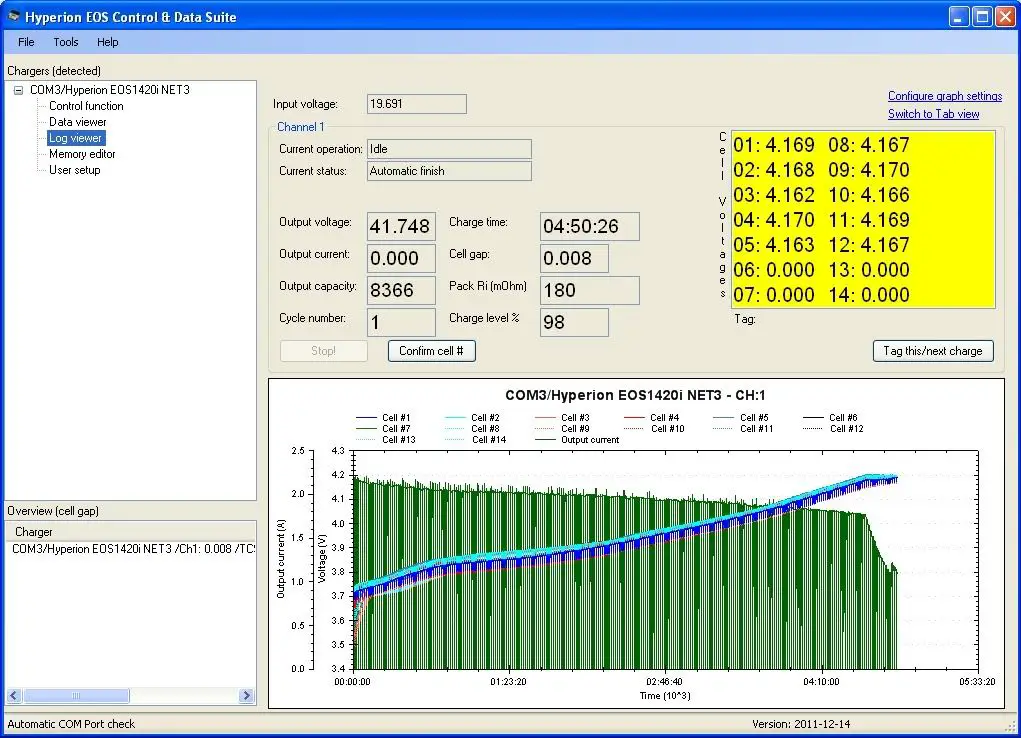Click the overview horizontal scrollbar thumb
This screenshot has width=1021, height=738.
(x=76, y=696)
